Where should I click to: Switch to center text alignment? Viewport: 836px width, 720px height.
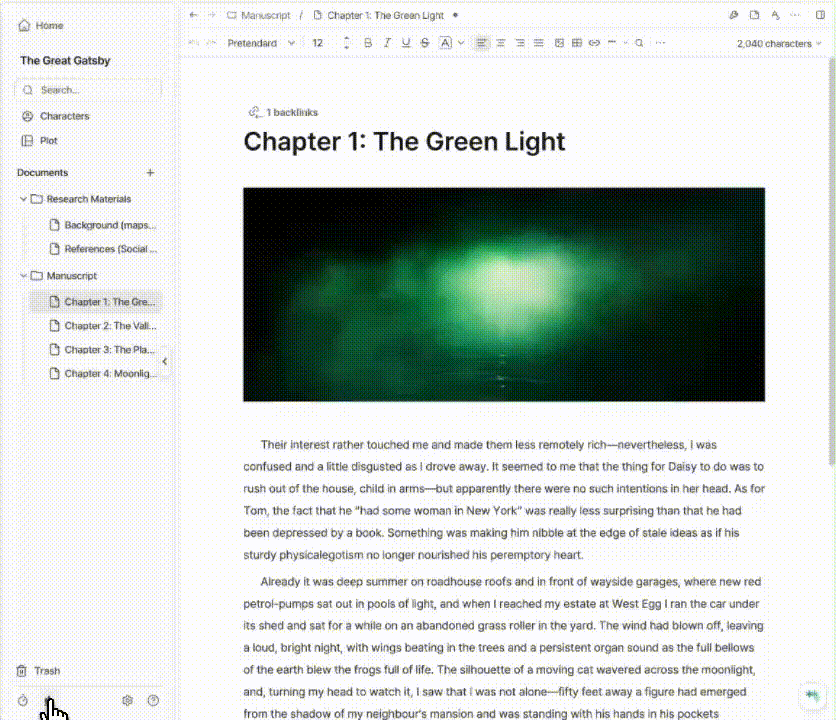500,43
